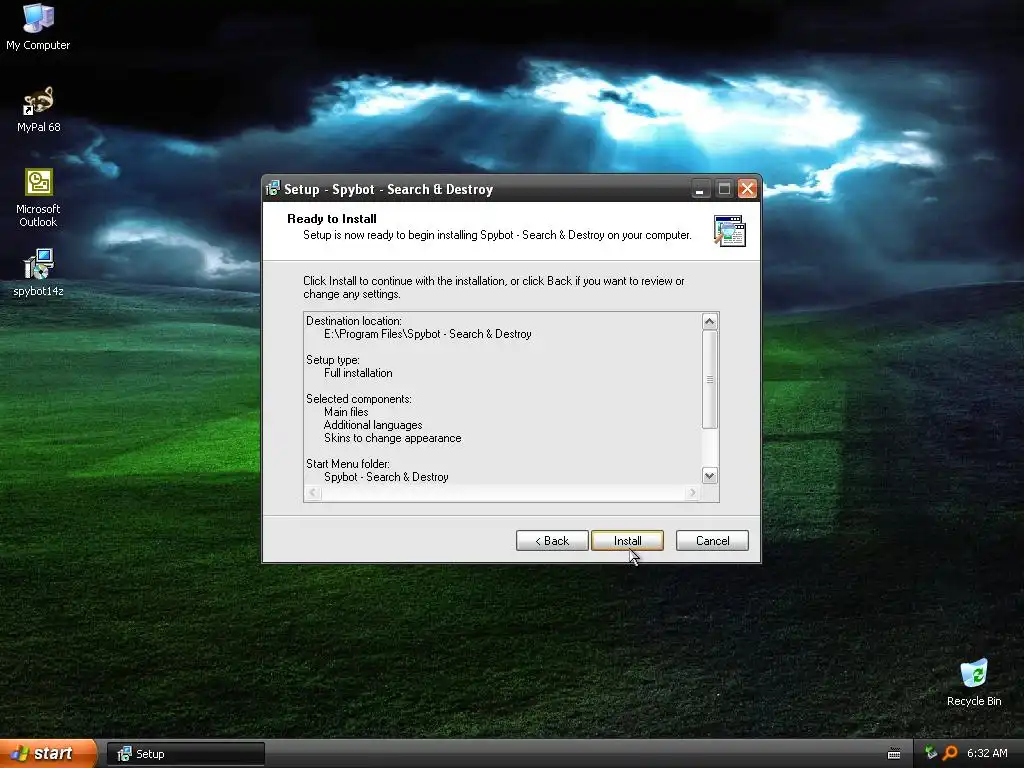The height and width of the screenshot is (768, 1024).
Task: Select the MyPal 68 desktop shortcut
Action: pos(38,109)
